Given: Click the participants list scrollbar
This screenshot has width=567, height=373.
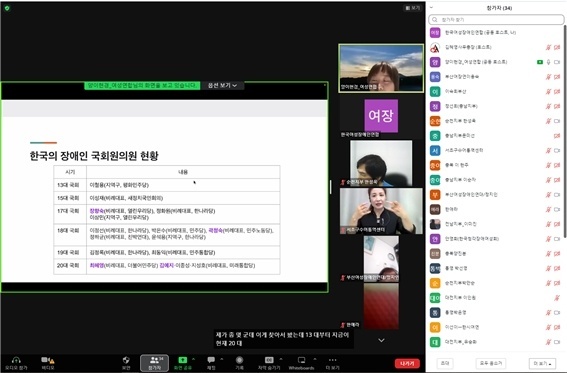Looking at the screenshot, I should (x=564, y=130).
